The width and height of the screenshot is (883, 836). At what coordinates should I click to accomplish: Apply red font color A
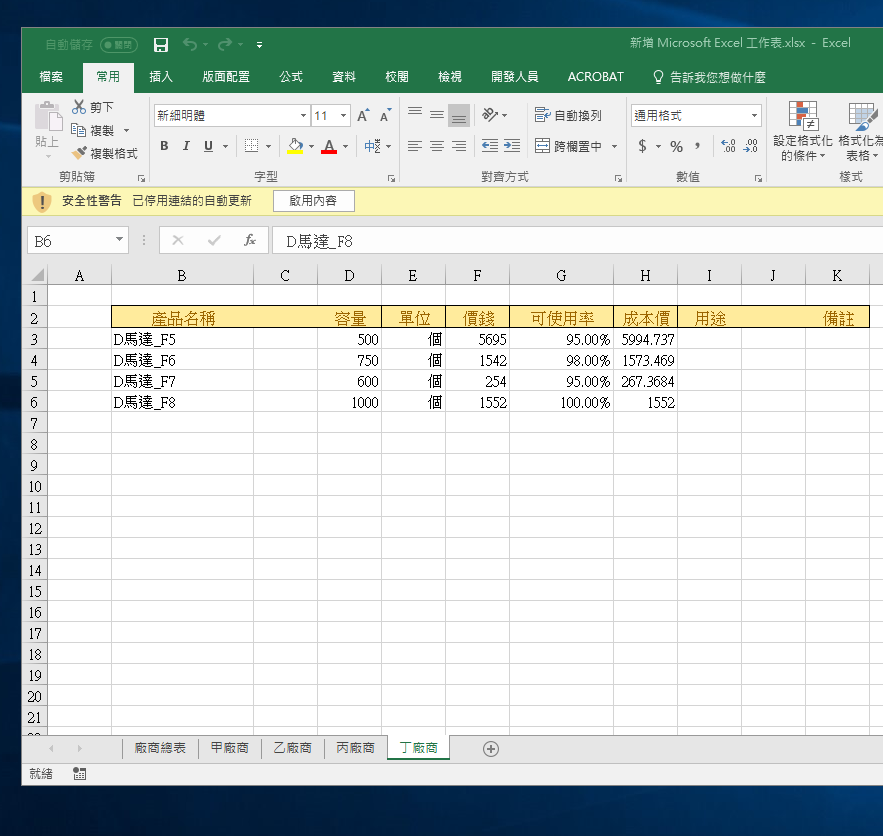[329, 146]
